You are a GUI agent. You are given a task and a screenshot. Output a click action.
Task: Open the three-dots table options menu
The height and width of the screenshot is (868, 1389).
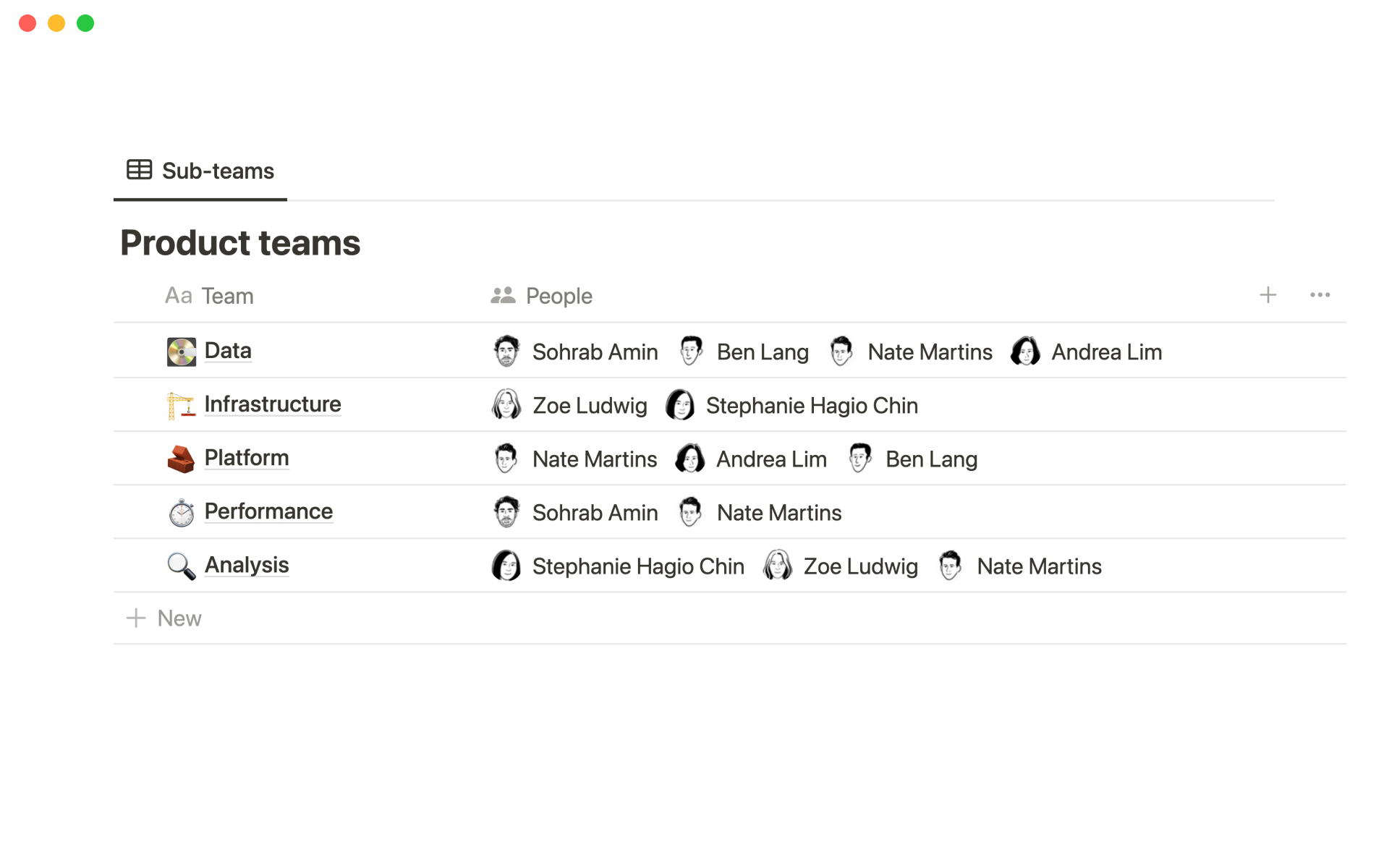click(x=1320, y=295)
